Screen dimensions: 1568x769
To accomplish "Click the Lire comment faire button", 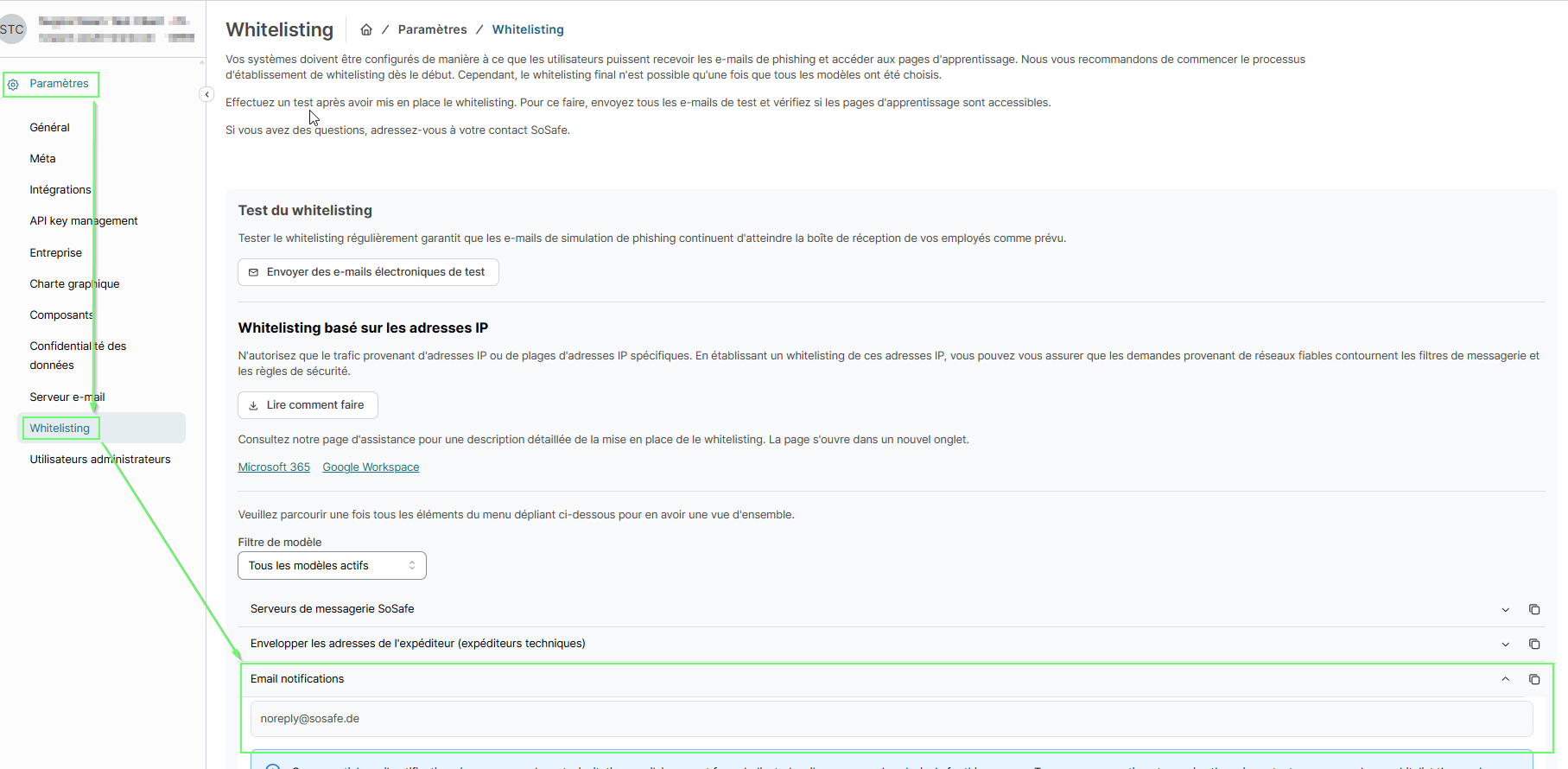I will tap(308, 404).
